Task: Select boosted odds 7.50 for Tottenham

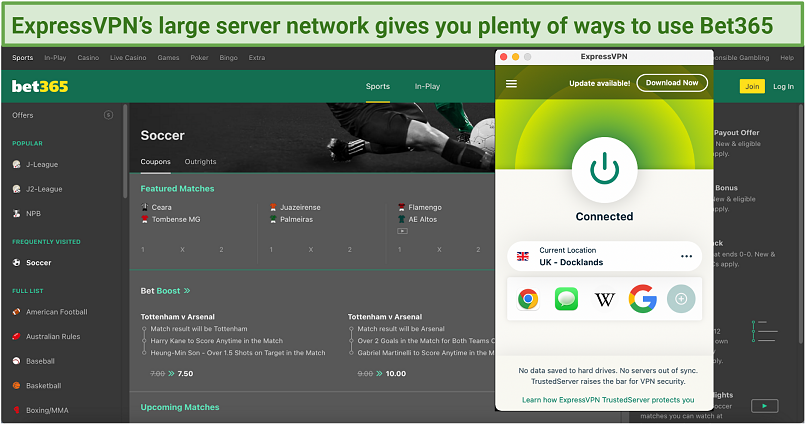Action: (x=185, y=374)
